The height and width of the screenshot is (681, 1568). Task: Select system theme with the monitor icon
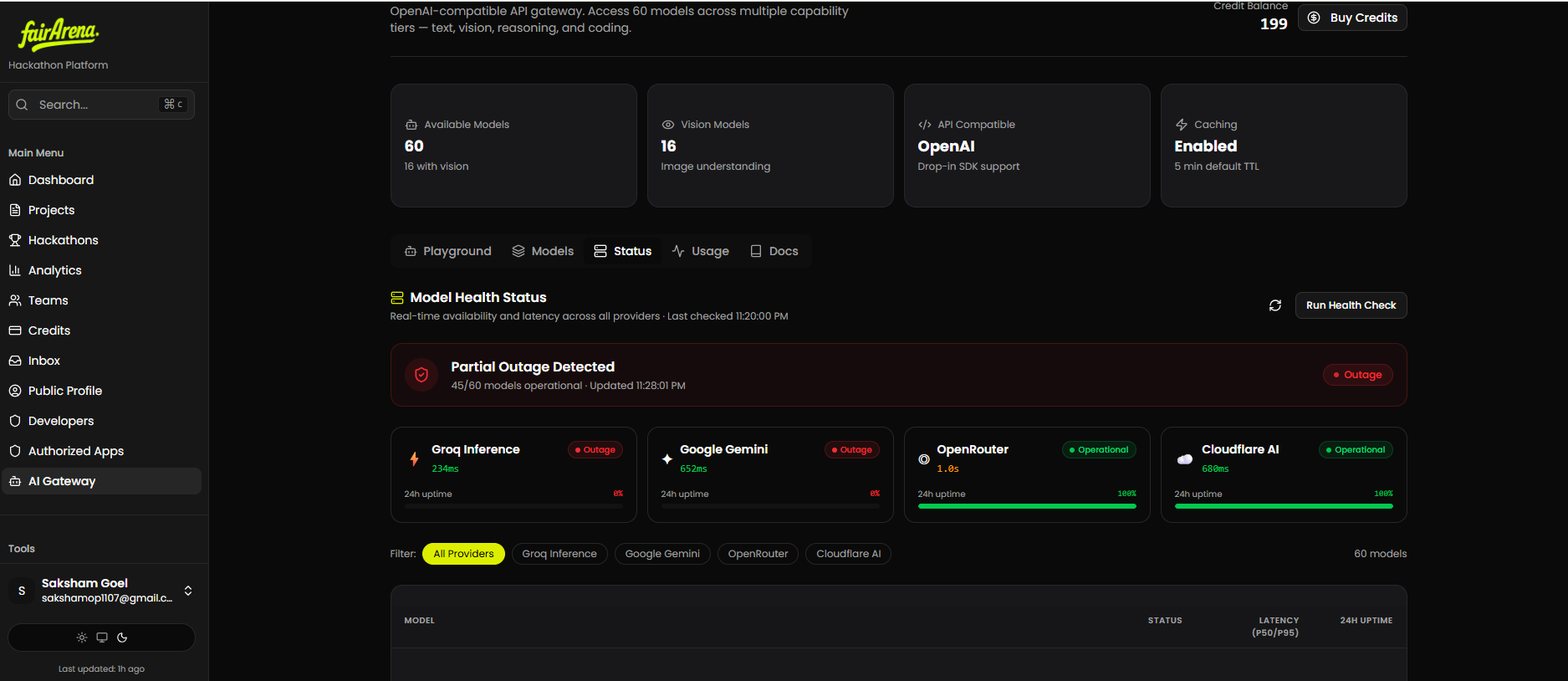(102, 637)
